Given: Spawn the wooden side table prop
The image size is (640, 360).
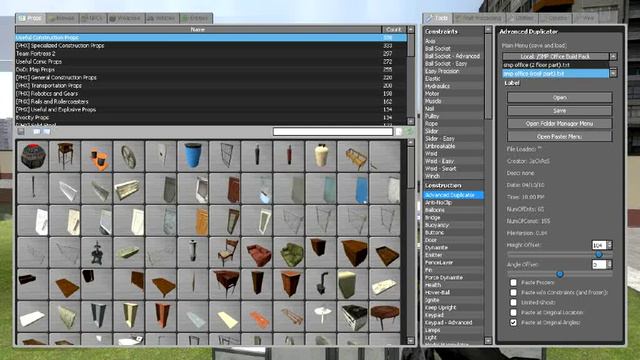Looking at the screenshot, I should [x=65, y=156].
